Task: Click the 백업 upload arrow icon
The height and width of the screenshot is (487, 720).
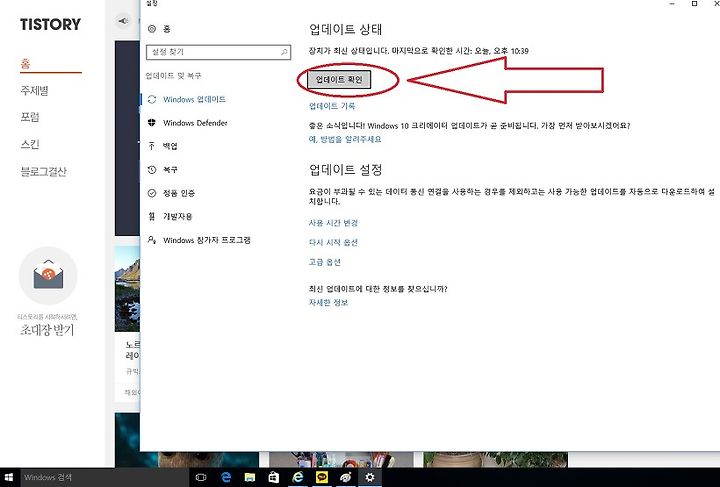Action: point(152,146)
